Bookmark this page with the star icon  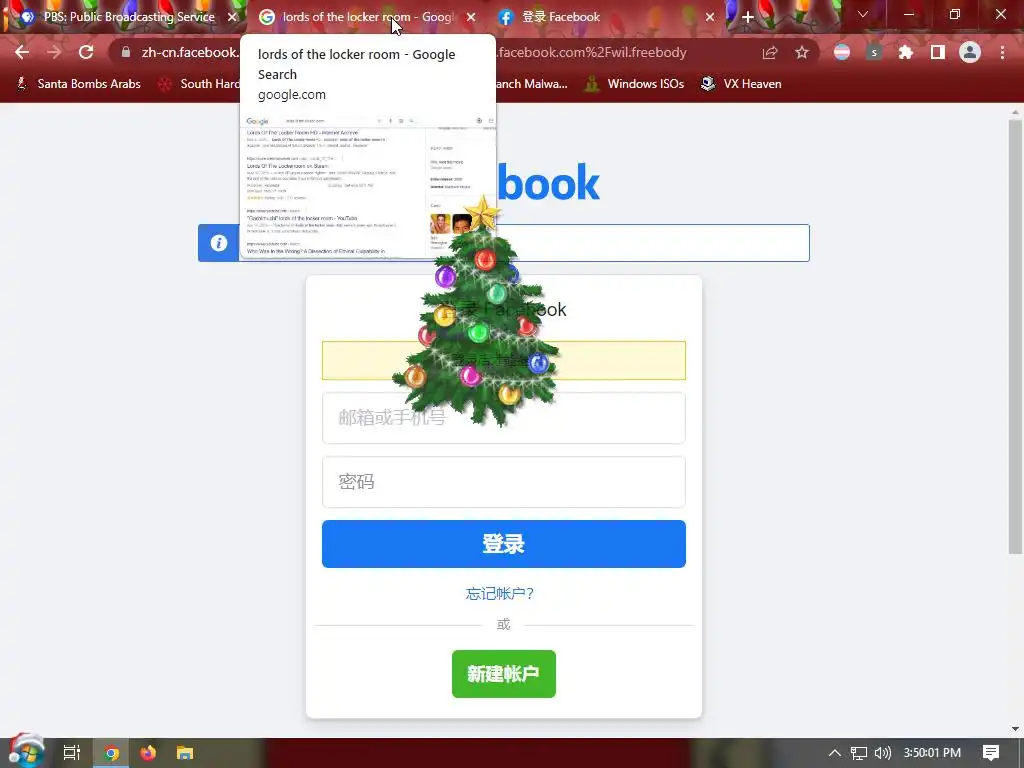802,52
